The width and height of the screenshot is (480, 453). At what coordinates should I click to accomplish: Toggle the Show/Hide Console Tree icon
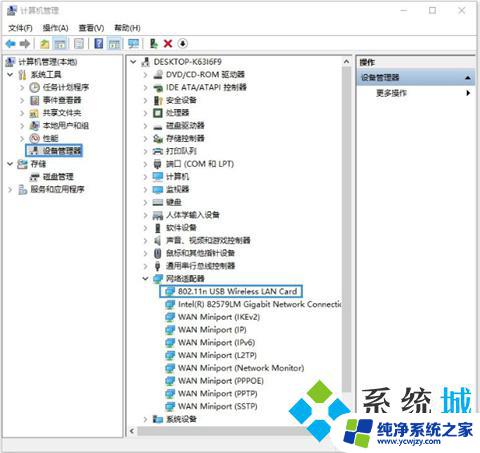pos(60,44)
